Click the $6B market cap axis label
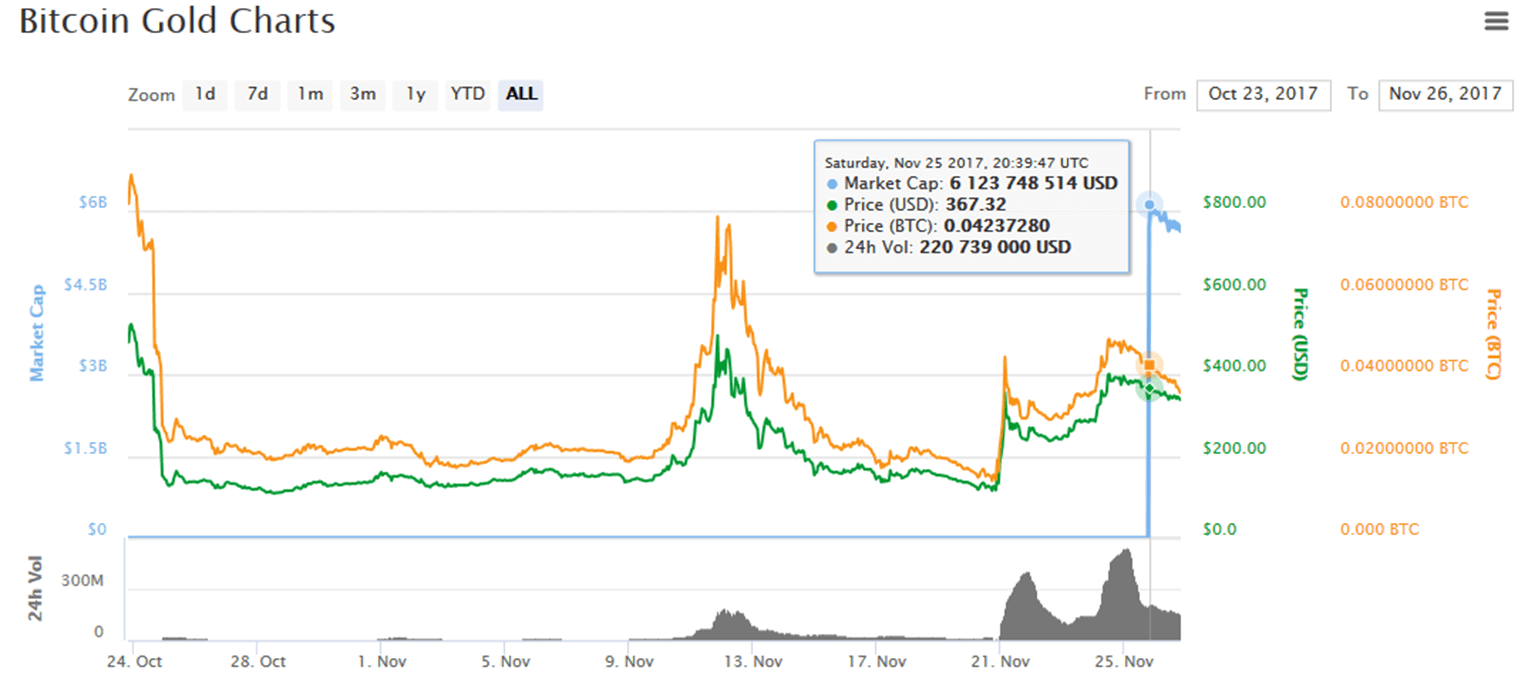The height and width of the screenshot is (694, 1518). tap(92, 203)
